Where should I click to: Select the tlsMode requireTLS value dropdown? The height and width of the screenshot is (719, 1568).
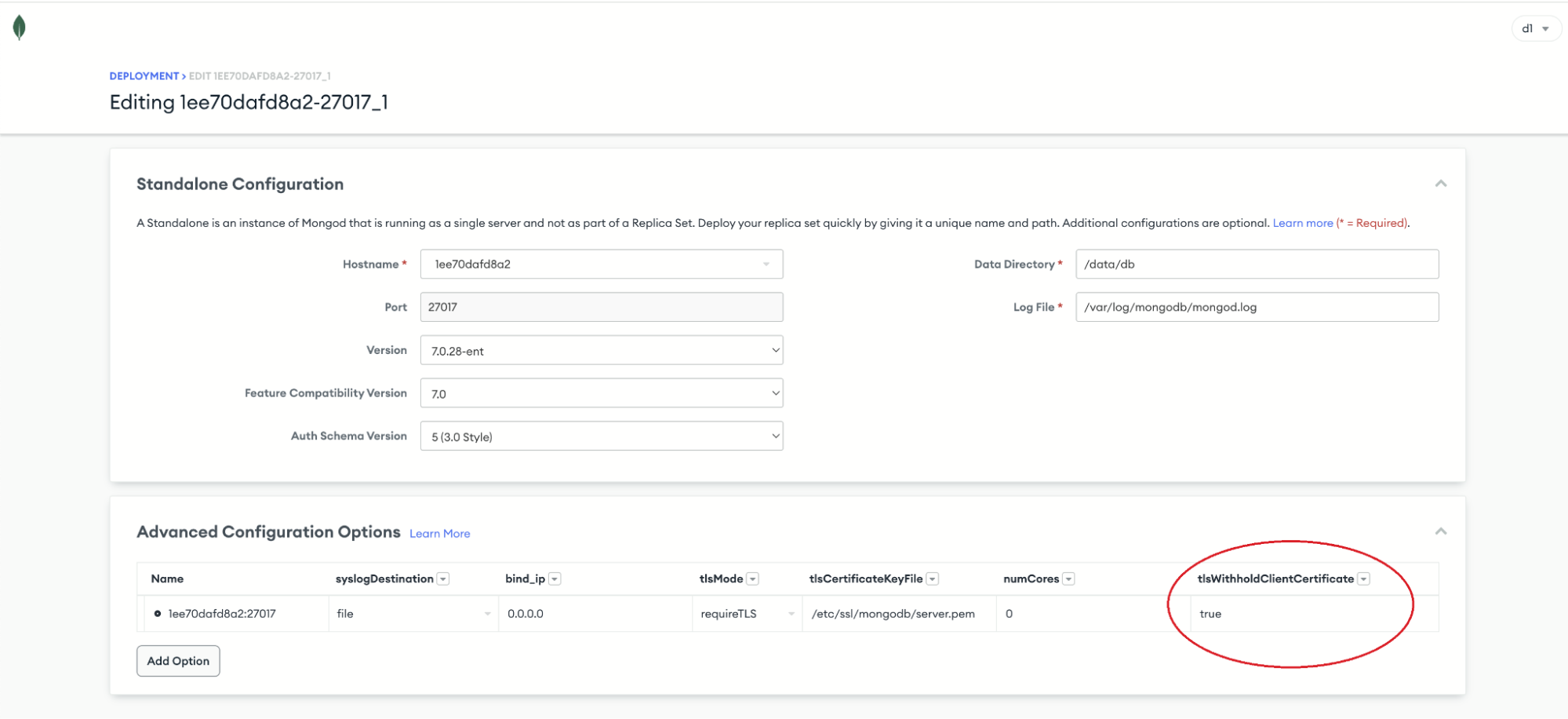tap(747, 614)
